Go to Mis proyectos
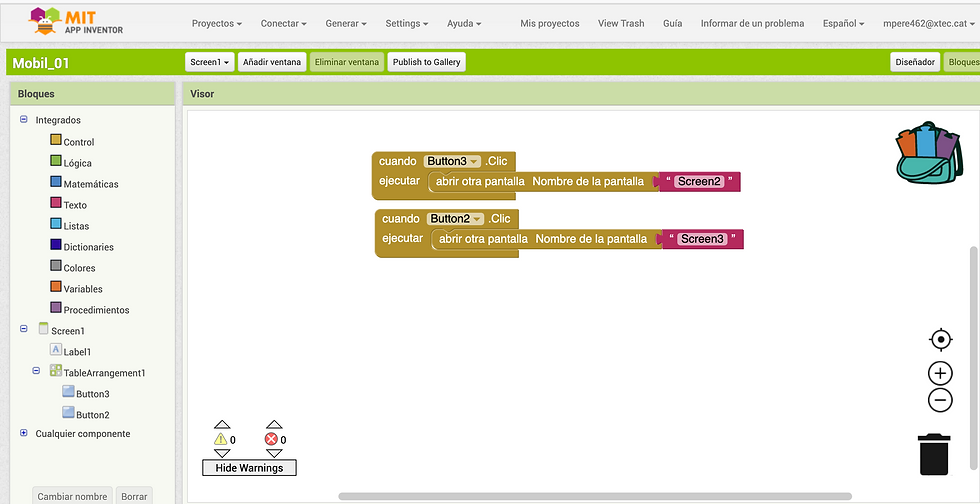The image size is (980, 504). (550, 23)
